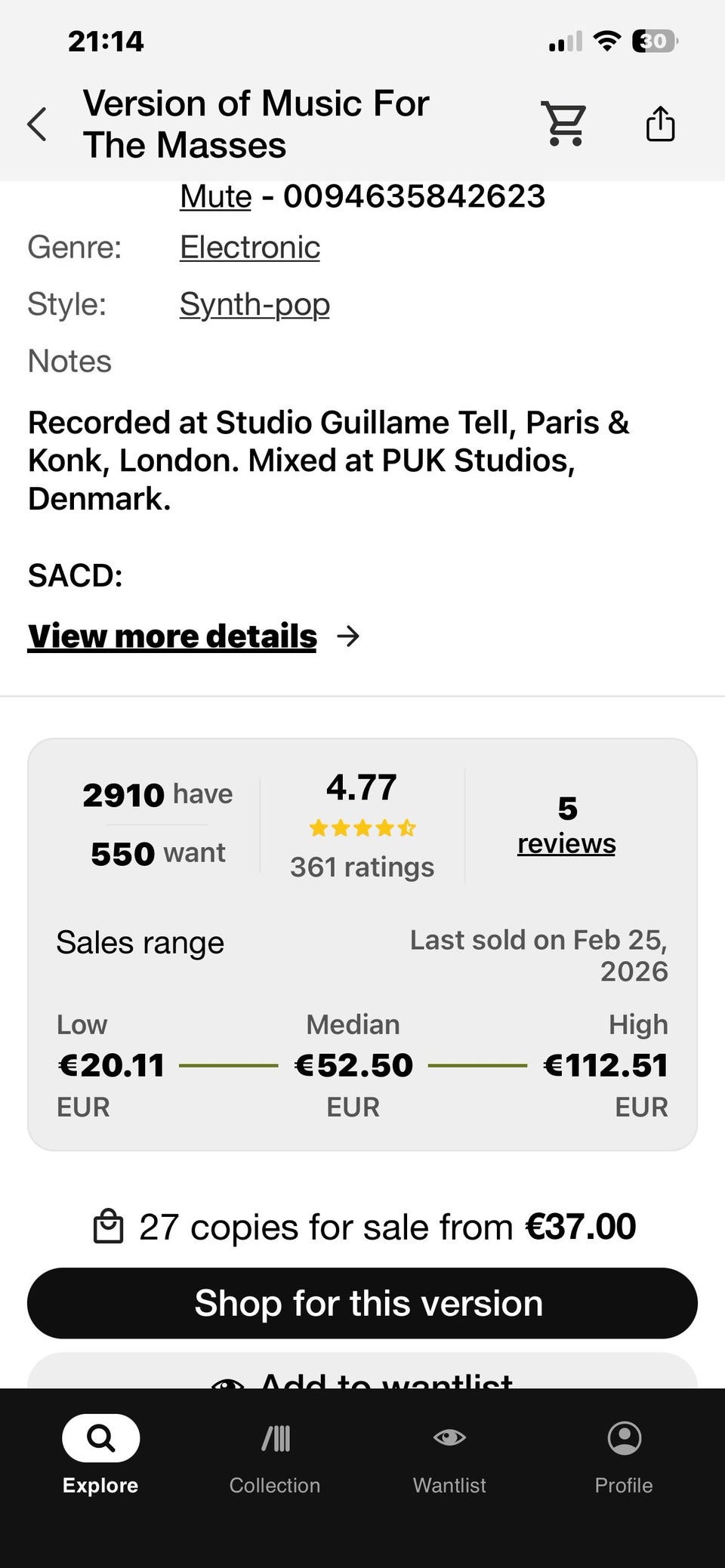Tap the star rating display
Screen dimensions: 725x1568
pyautogui.click(x=362, y=829)
